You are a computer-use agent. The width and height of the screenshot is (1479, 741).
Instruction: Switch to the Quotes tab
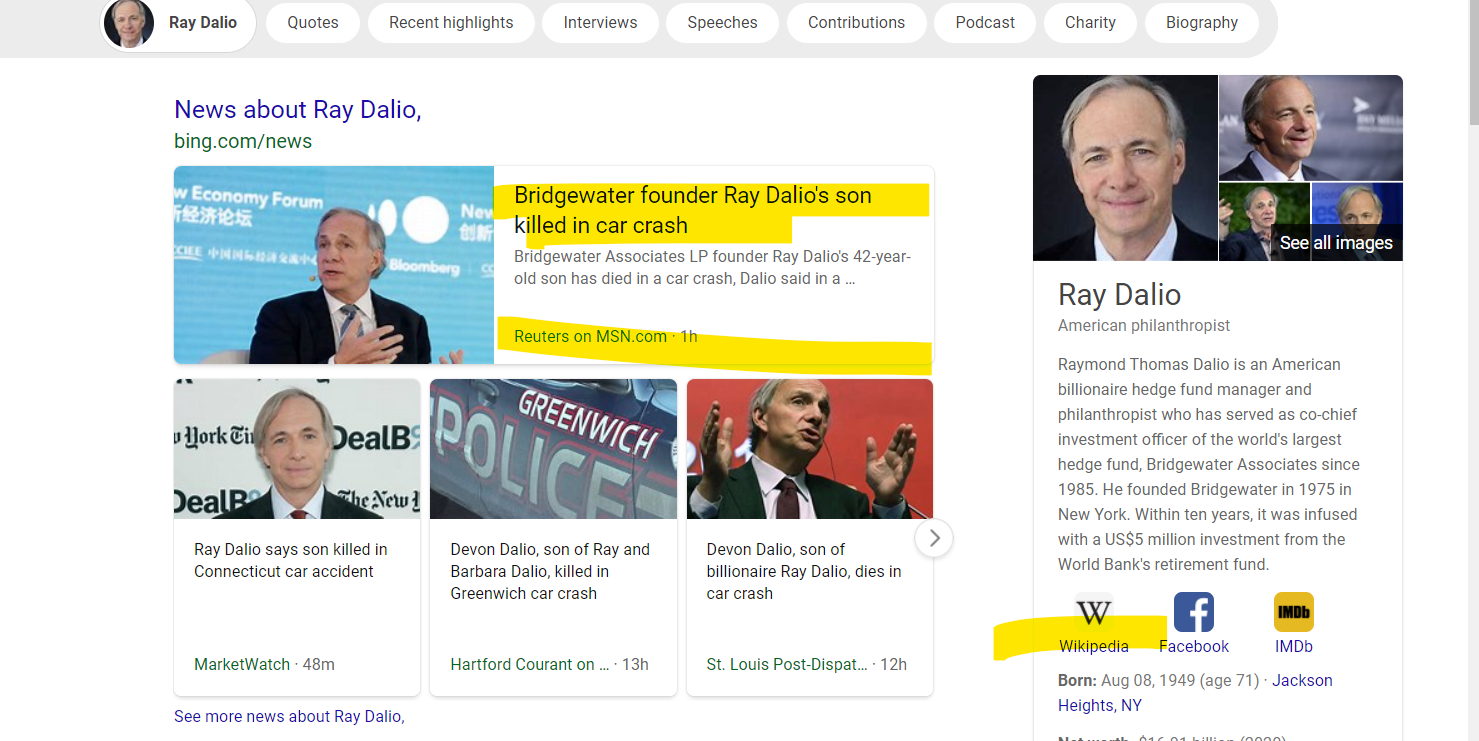point(313,22)
